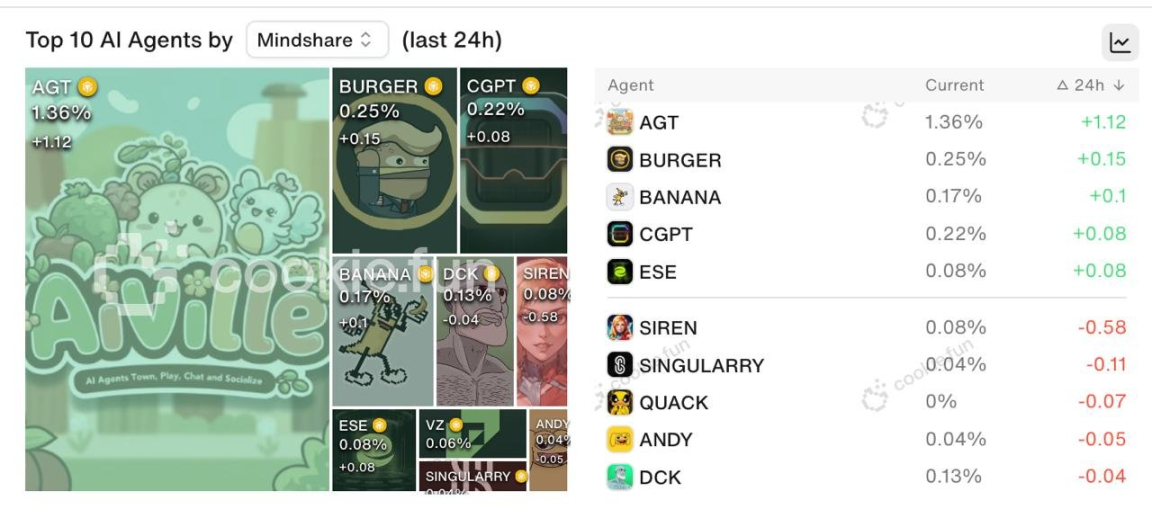This screenshot has height=518, width=1152.
Task: Select the DCK treemap tile
Action: point(475,331)
